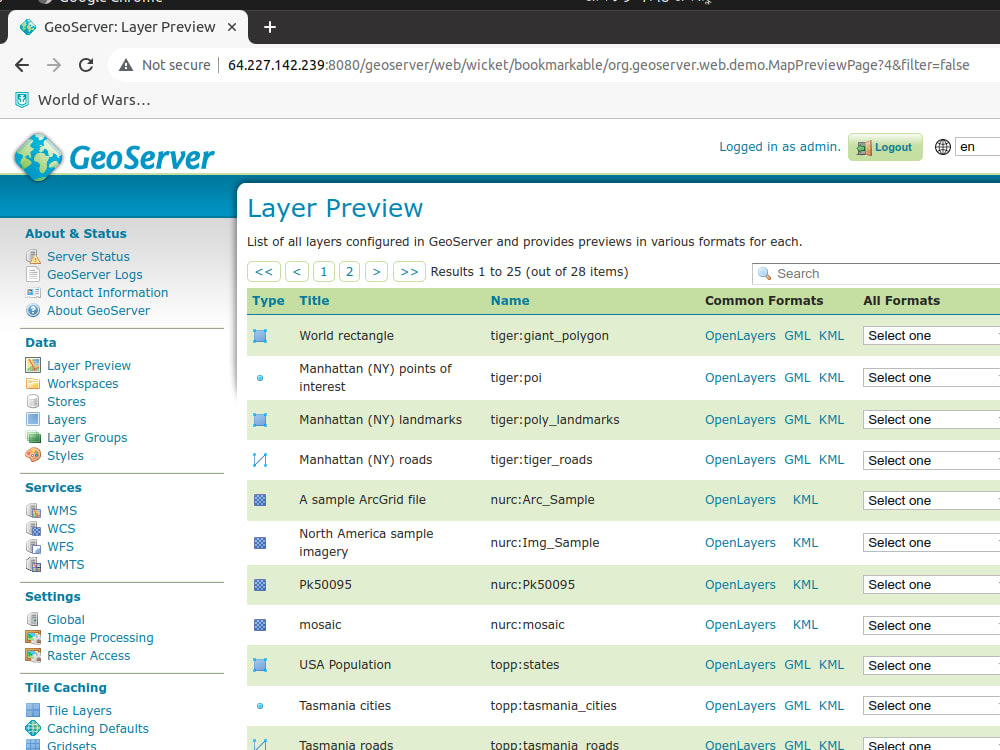Go to results page 2

[x=349, y=272]
